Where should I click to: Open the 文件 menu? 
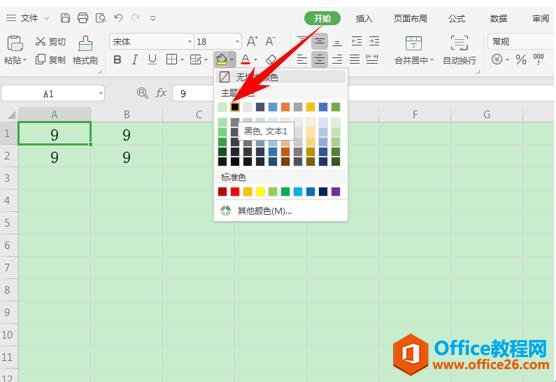(x=29, y=18)
